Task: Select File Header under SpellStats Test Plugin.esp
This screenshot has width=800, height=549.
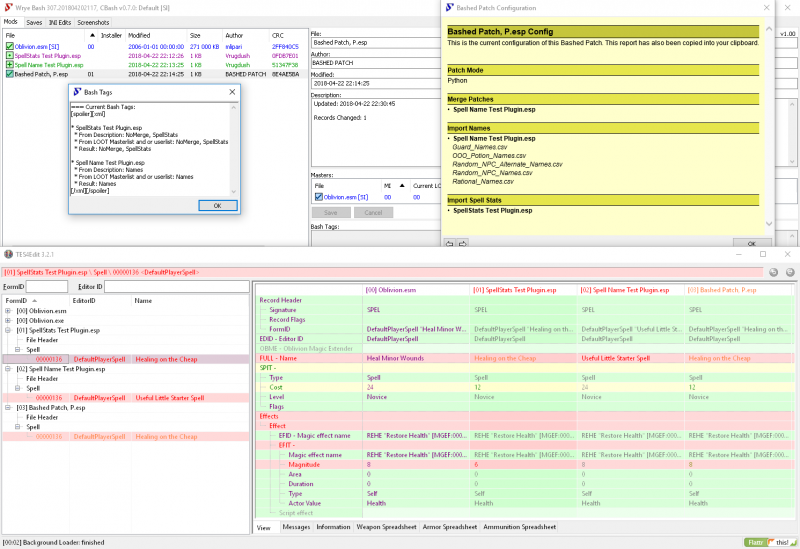Action: click(x=42, y=340)
